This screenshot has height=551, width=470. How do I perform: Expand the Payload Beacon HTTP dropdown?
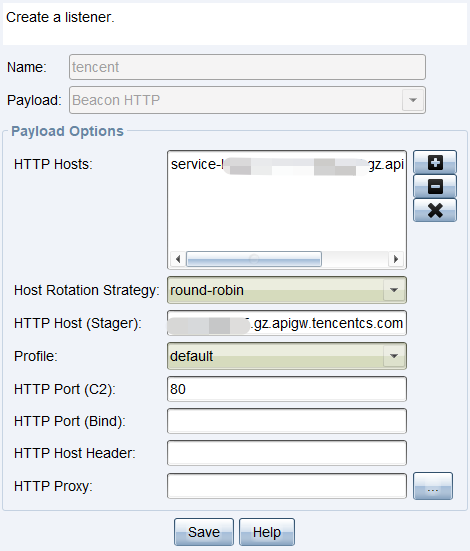[413, 100]
